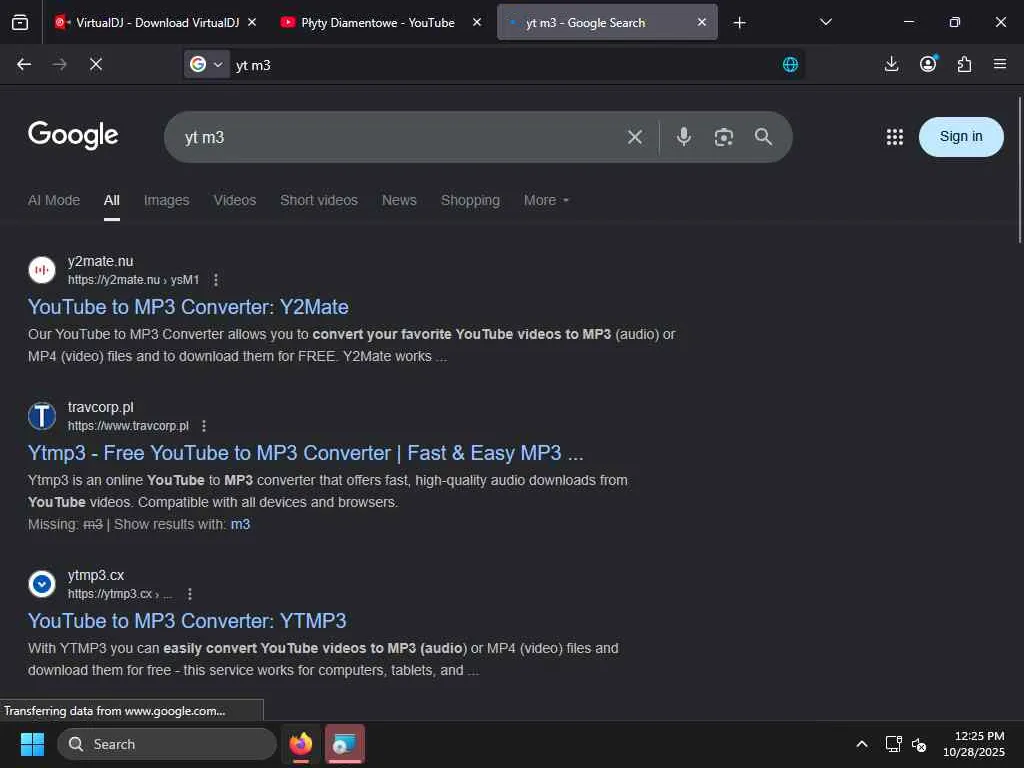Switch to AI Mode results
Image resolution: width=1024 pixels, height=768 pixels.
coord(54,200)
